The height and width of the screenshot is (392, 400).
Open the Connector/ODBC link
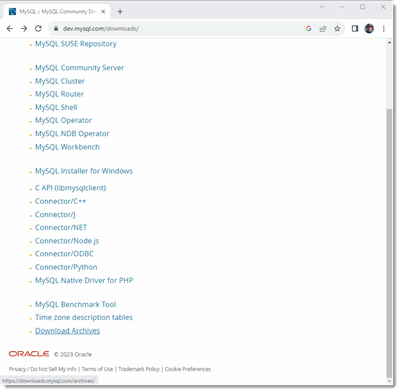pos(64,254)
